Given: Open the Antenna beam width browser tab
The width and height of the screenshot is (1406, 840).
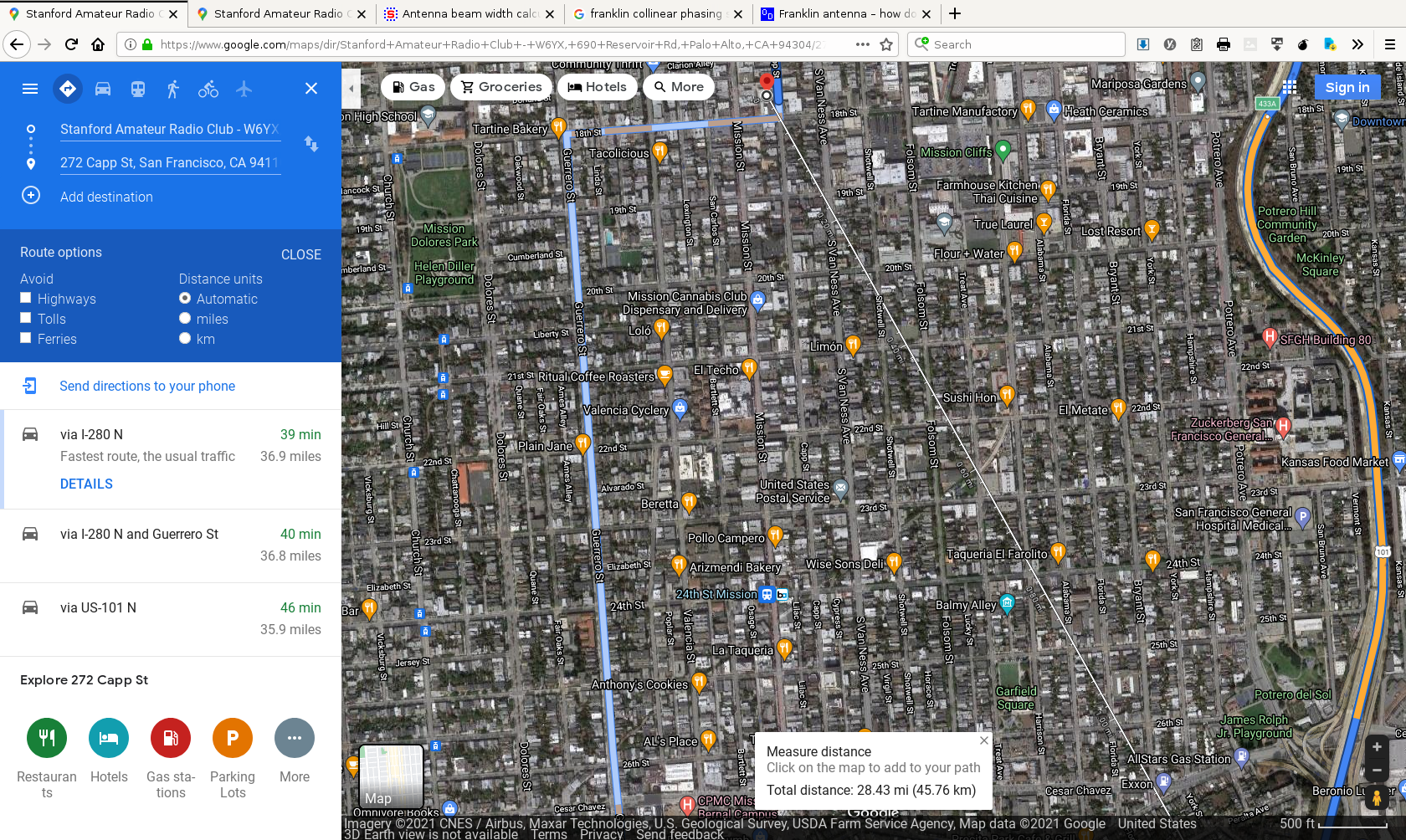Looking at the screenshot, I should tap(462, 13).
